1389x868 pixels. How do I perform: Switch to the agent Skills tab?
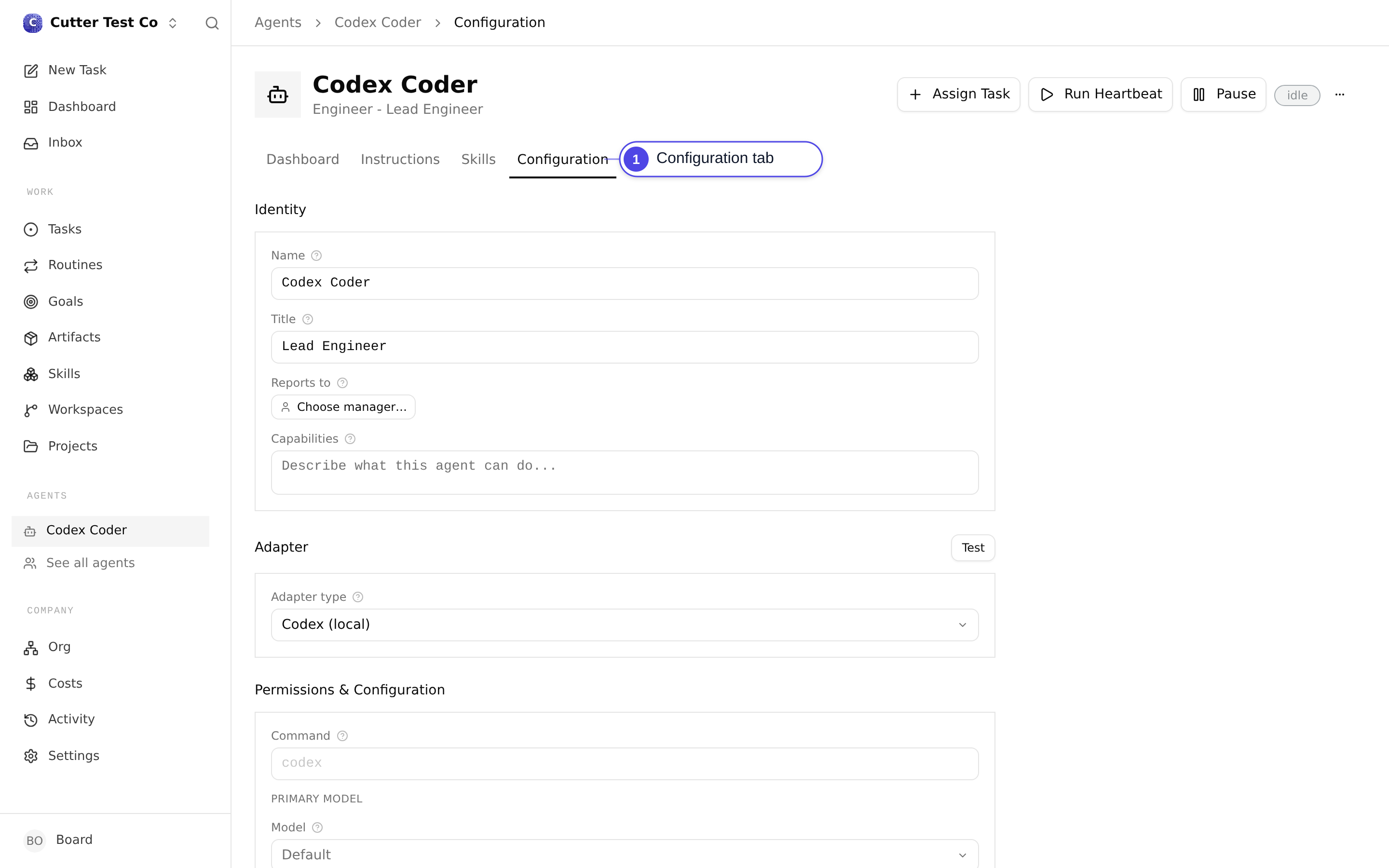point(478,160)
